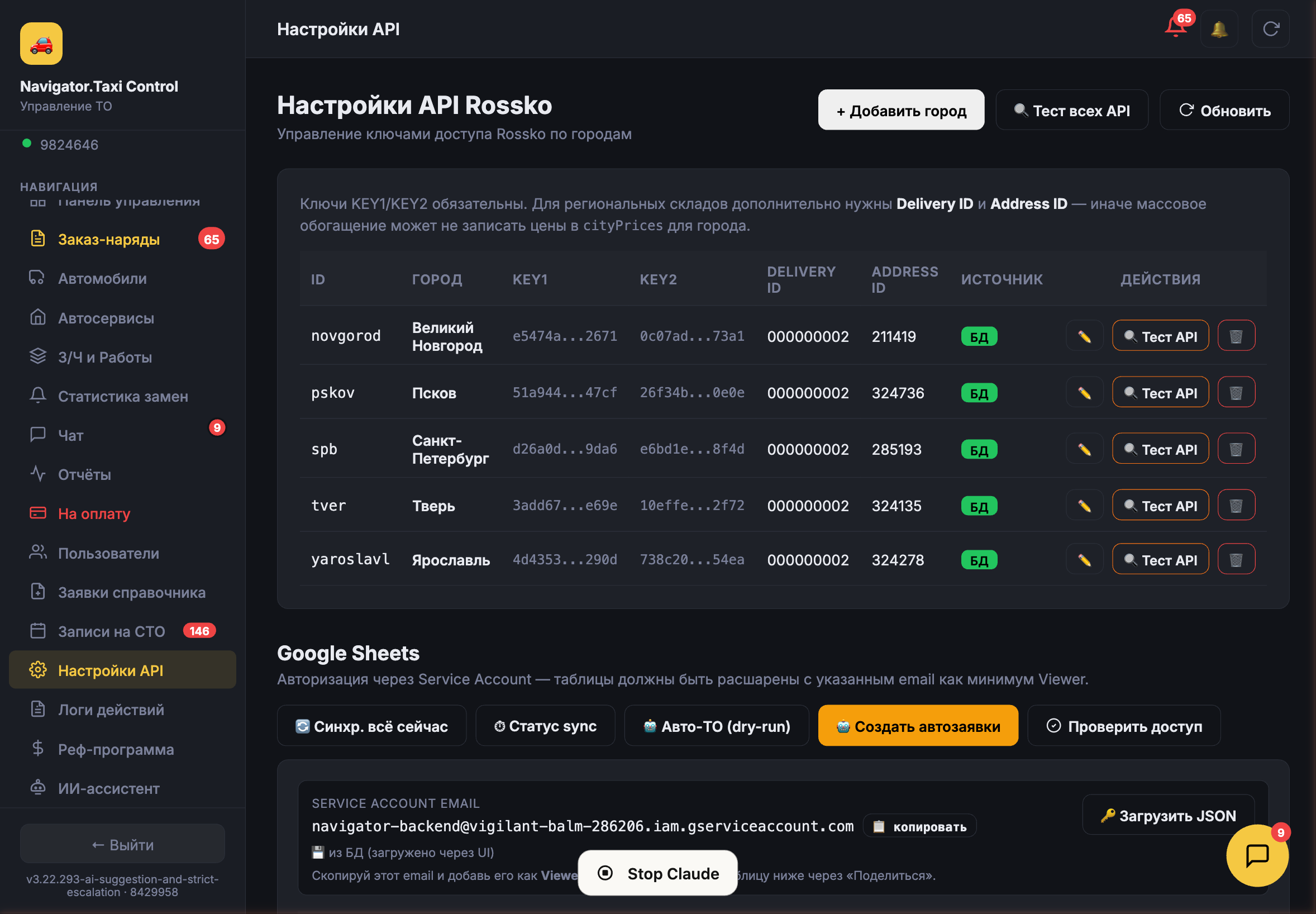Click the Обновить button
The image size is (1316, 914).
pos(1224,110)
